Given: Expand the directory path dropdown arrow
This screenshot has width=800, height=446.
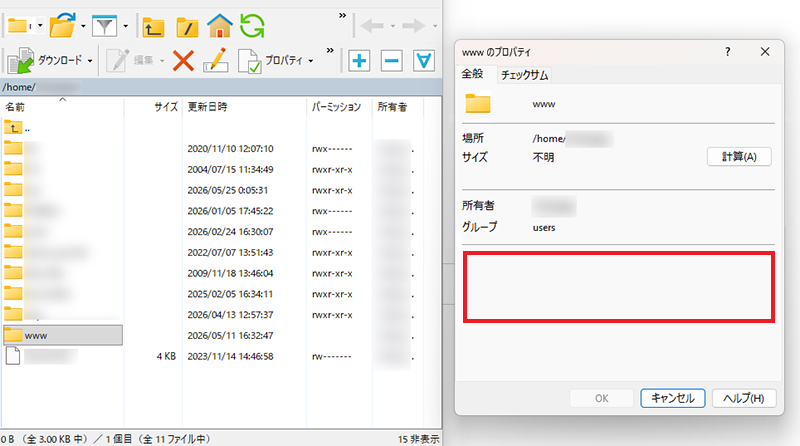Looking at the screenshot, I should pyautogui.click(x=40, y=26).
